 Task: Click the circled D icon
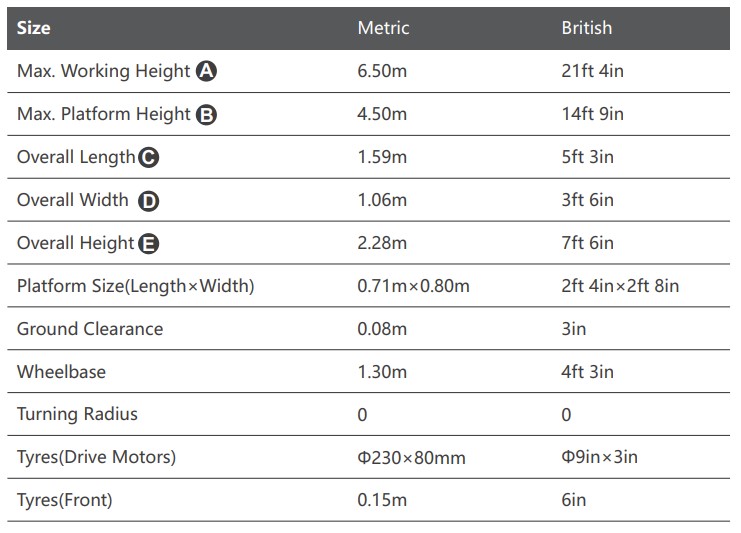coord(148,201)
